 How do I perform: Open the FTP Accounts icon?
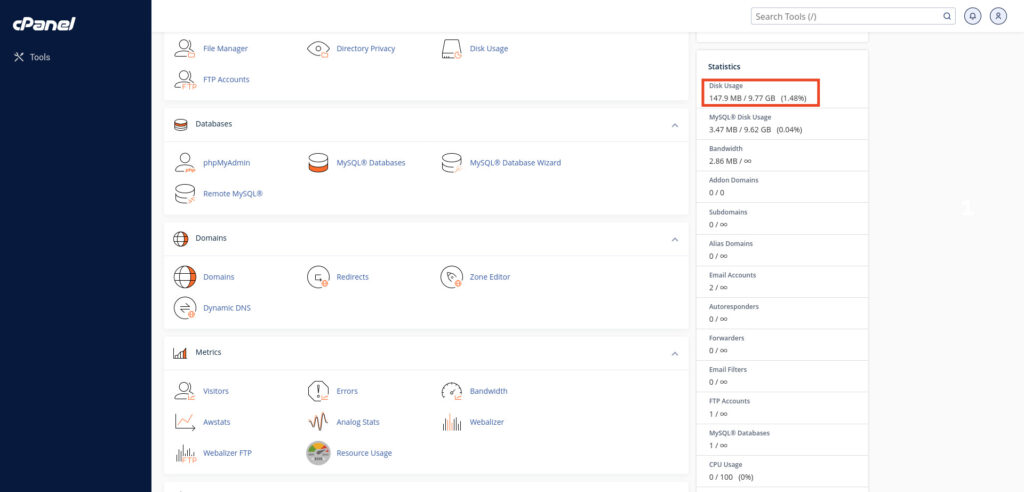pos(185,79)
